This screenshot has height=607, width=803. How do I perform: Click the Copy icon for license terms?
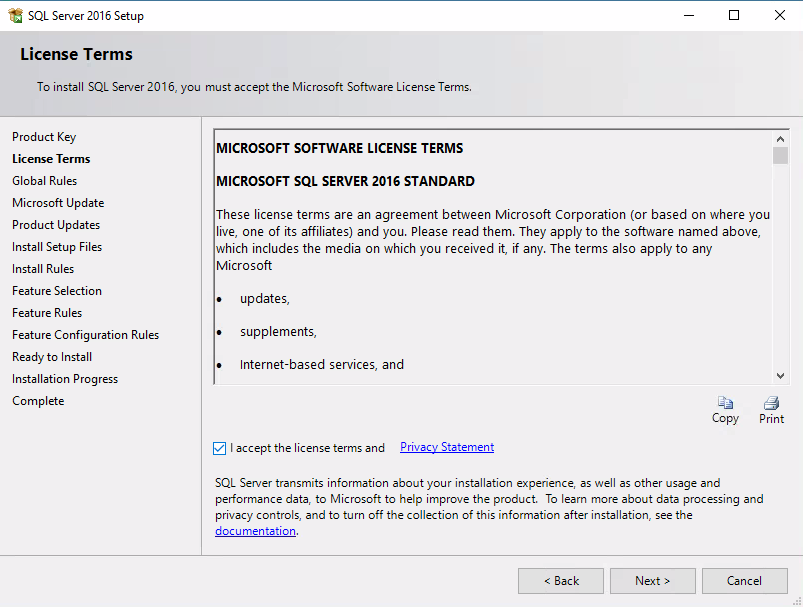725,404
